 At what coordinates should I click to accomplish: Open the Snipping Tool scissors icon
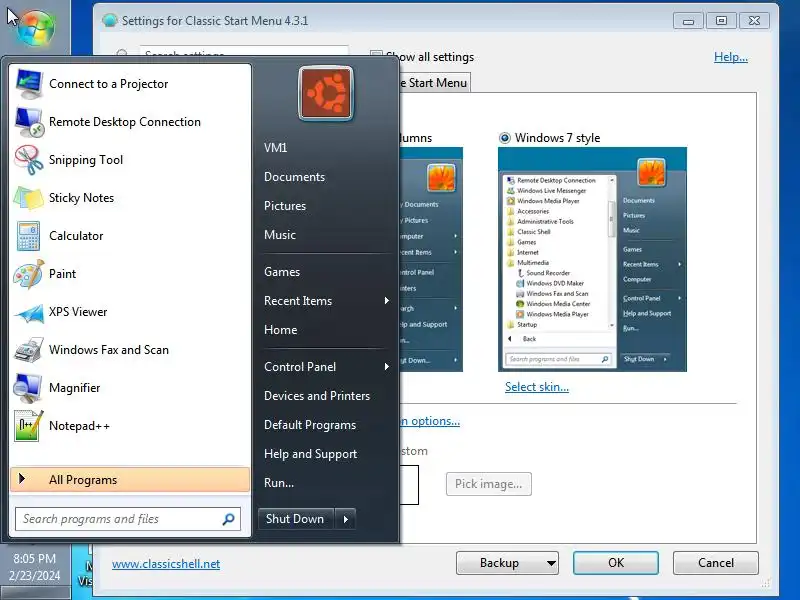coord(29,160)
